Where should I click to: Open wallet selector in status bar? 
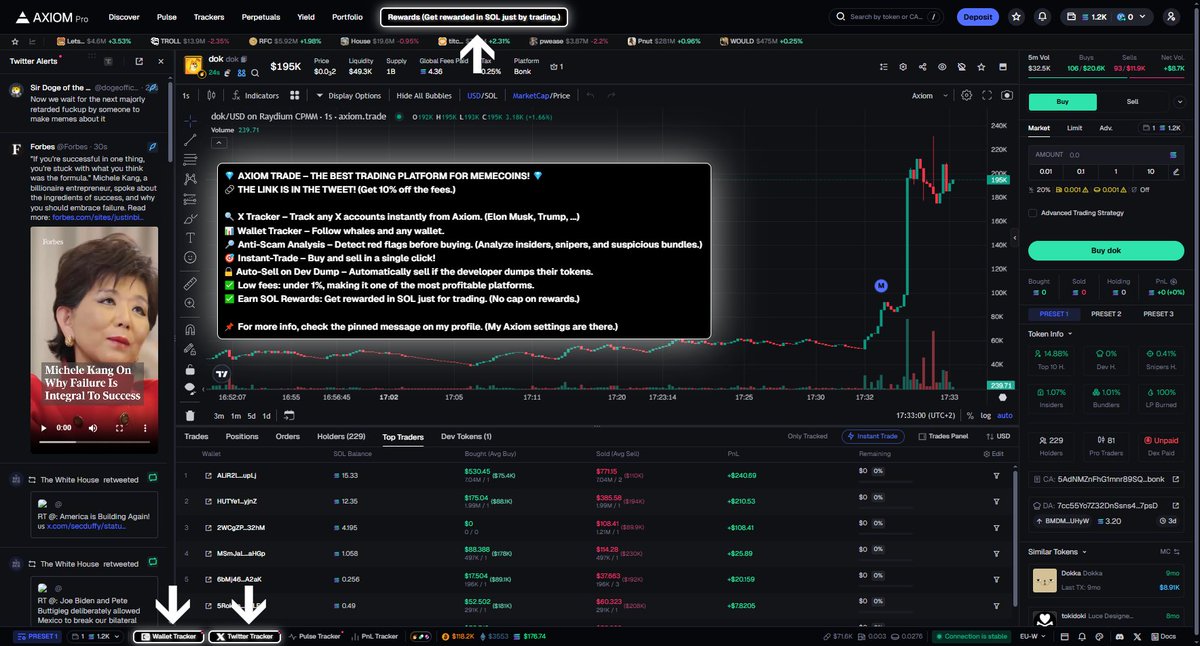[96, 636]
